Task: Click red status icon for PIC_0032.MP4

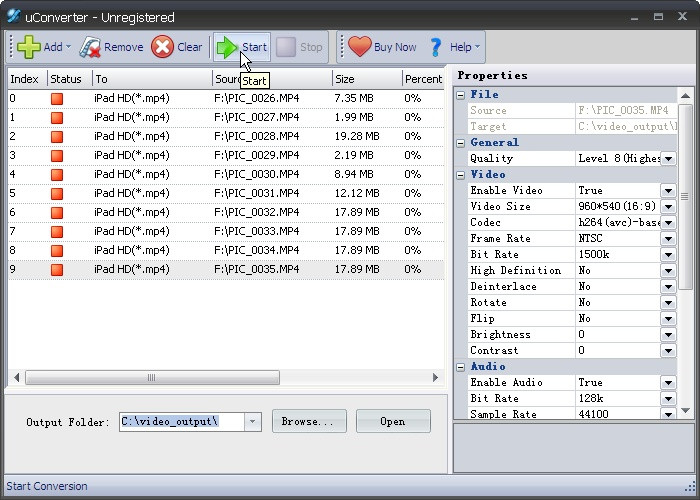Action: pyautogui.click(x=57, y=212)
